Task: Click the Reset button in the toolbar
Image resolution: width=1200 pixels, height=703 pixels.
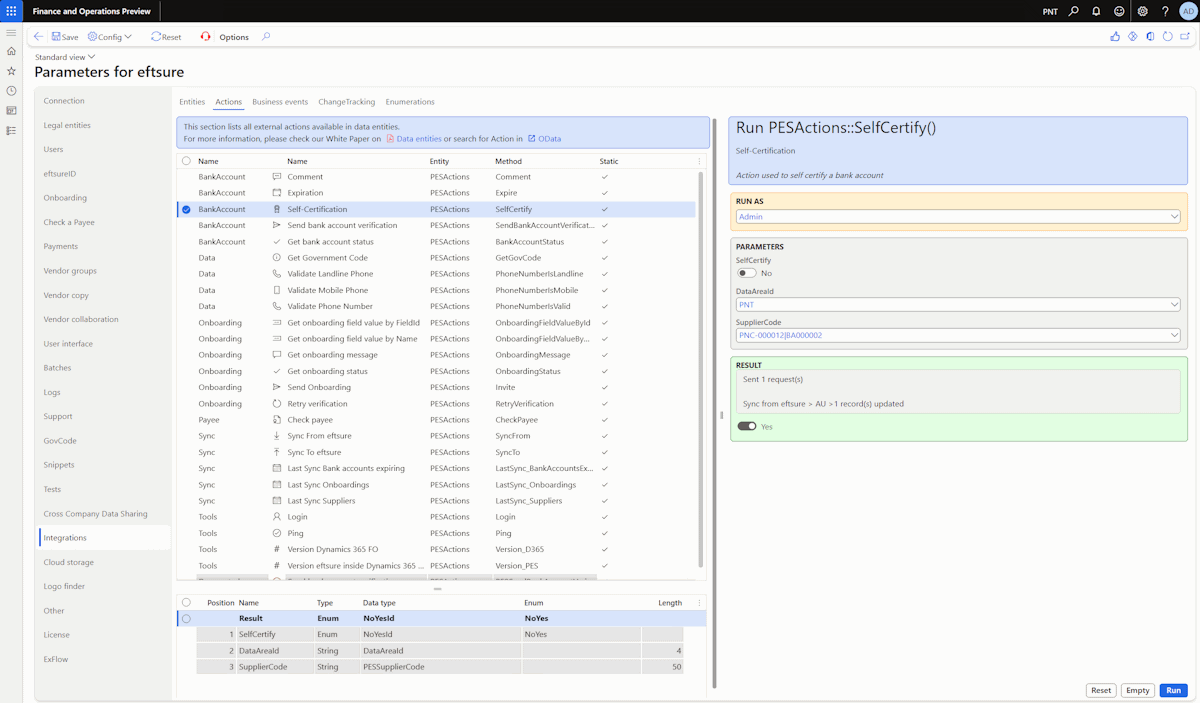Action: point(166,37)
